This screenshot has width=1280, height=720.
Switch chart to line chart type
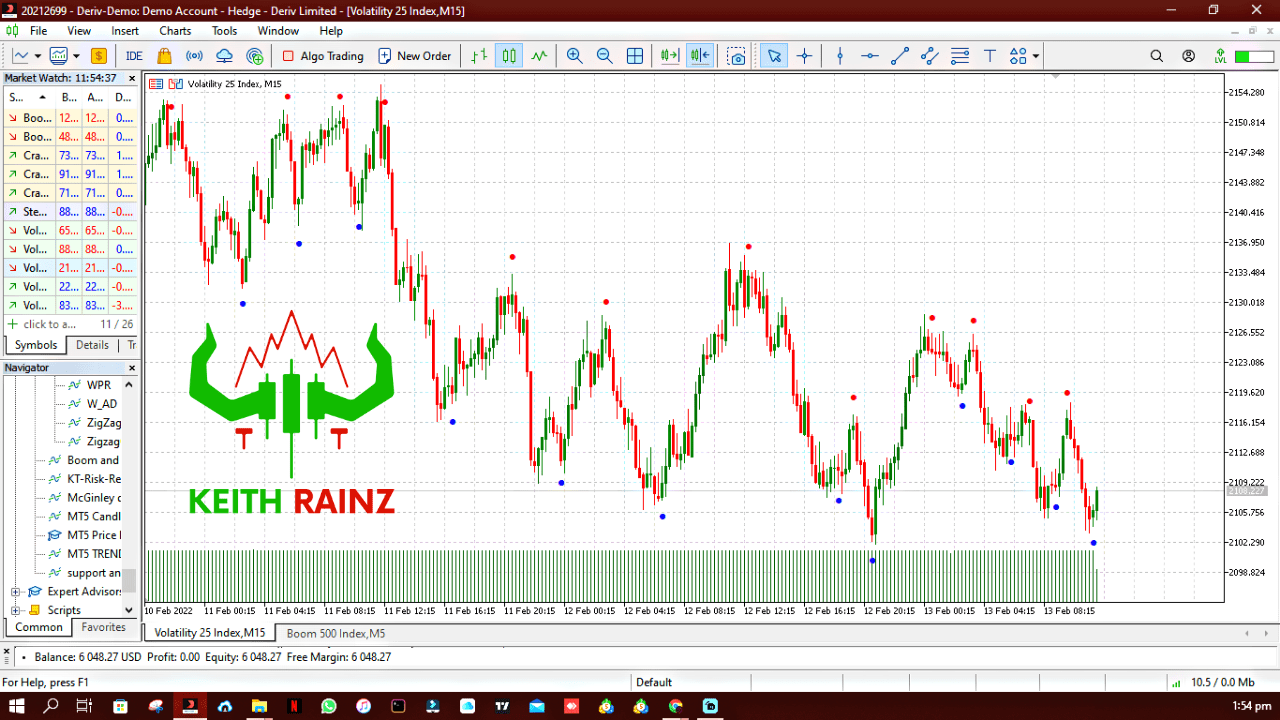pyautogui.click(x=540, y=56)
